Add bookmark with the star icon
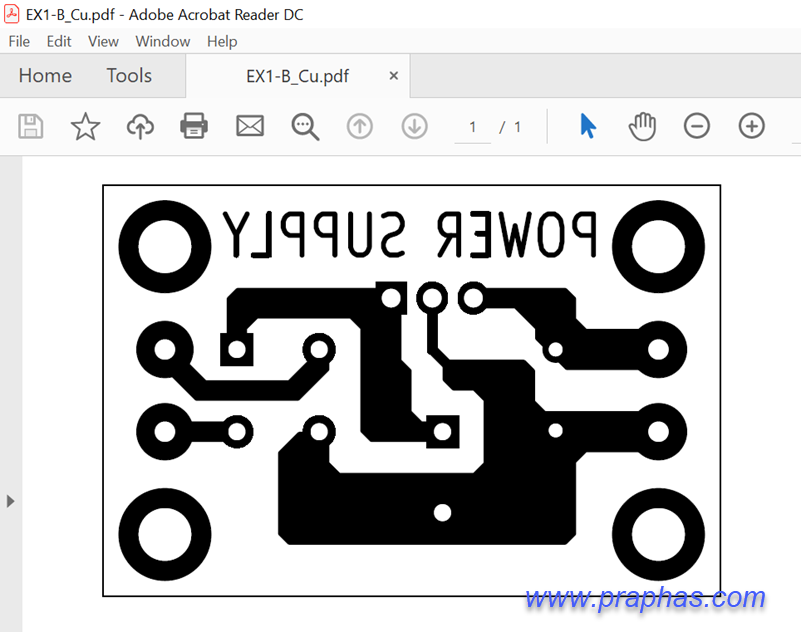This screenshot has width=801, height=632. (85, 126)
